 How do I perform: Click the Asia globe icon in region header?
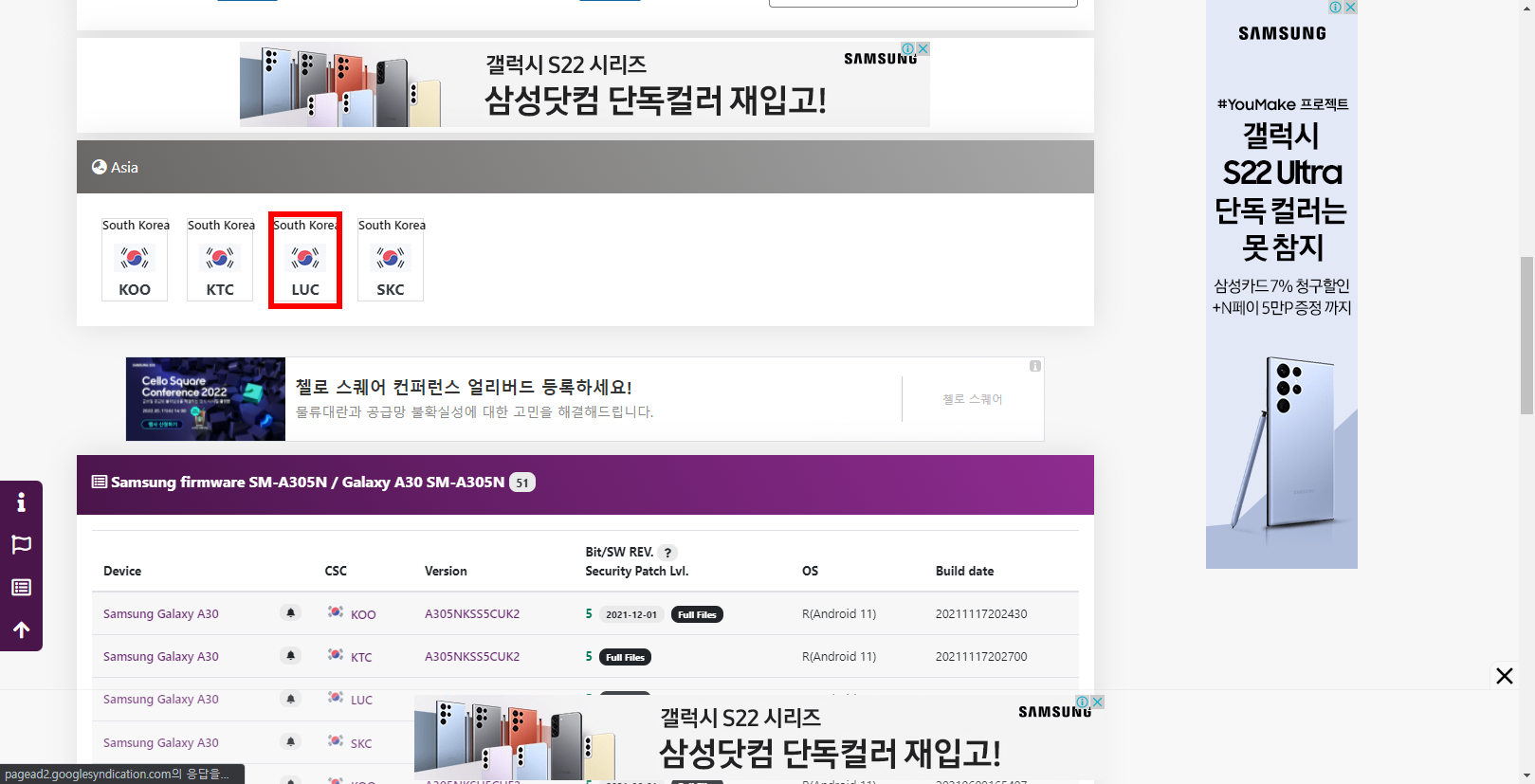tap(99, 167)
